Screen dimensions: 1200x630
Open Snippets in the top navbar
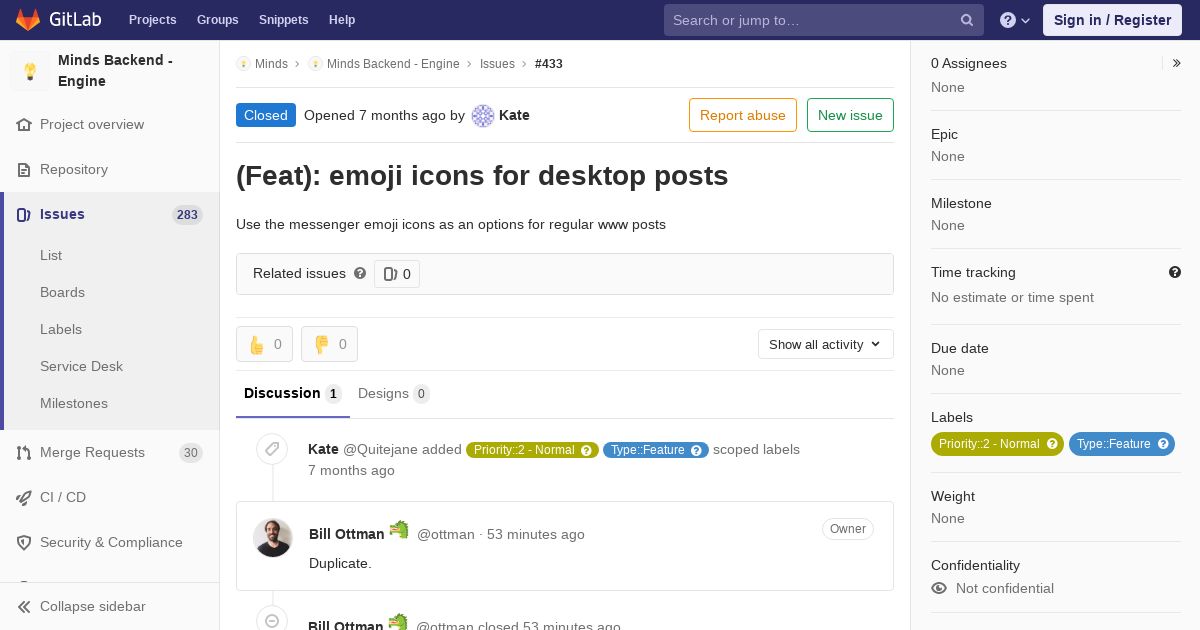(x=284, y=20)
